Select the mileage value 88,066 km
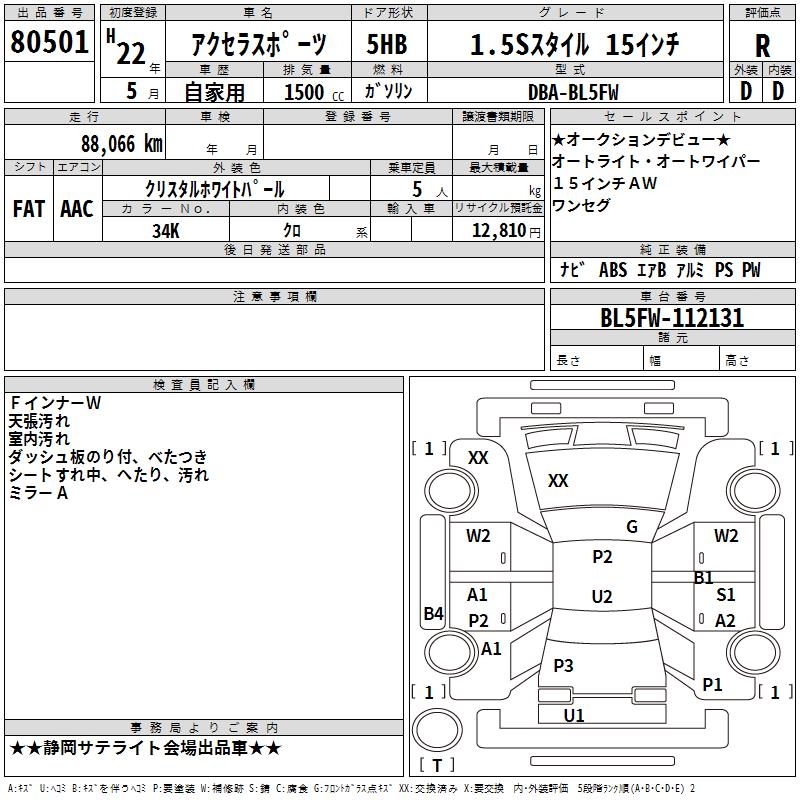Image resolution: width=800 pixels, height=800 pixels. (121, 143)
